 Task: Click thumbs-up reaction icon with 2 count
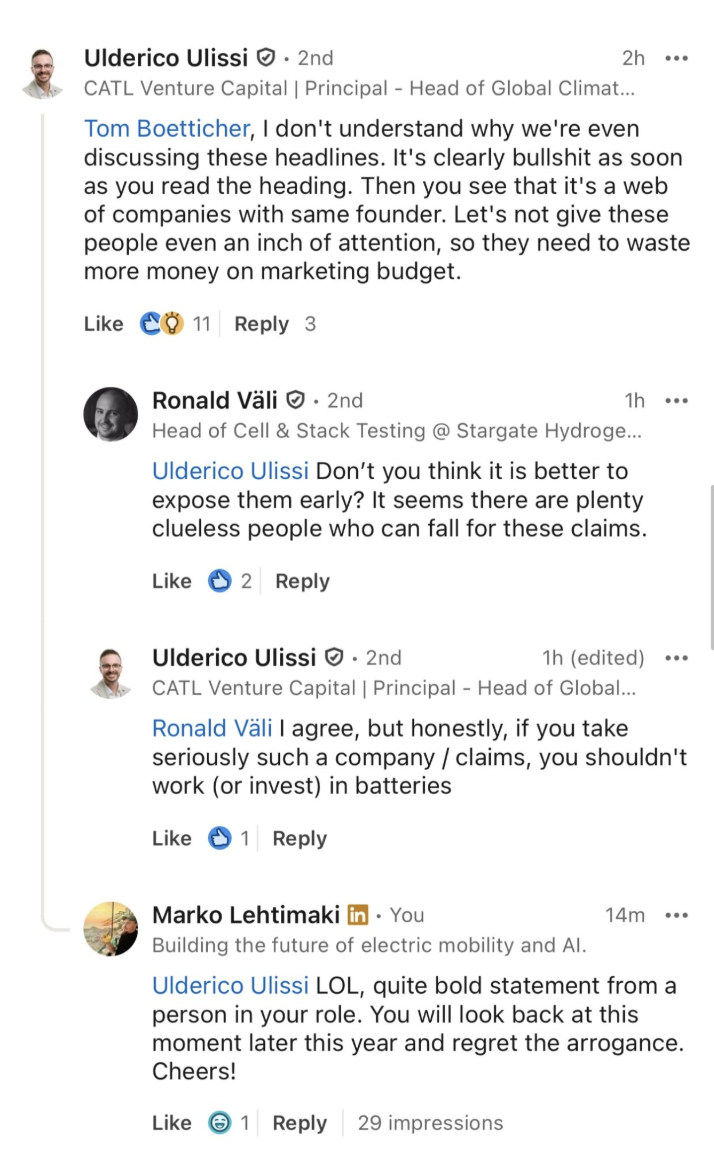(x=219, y=581)
